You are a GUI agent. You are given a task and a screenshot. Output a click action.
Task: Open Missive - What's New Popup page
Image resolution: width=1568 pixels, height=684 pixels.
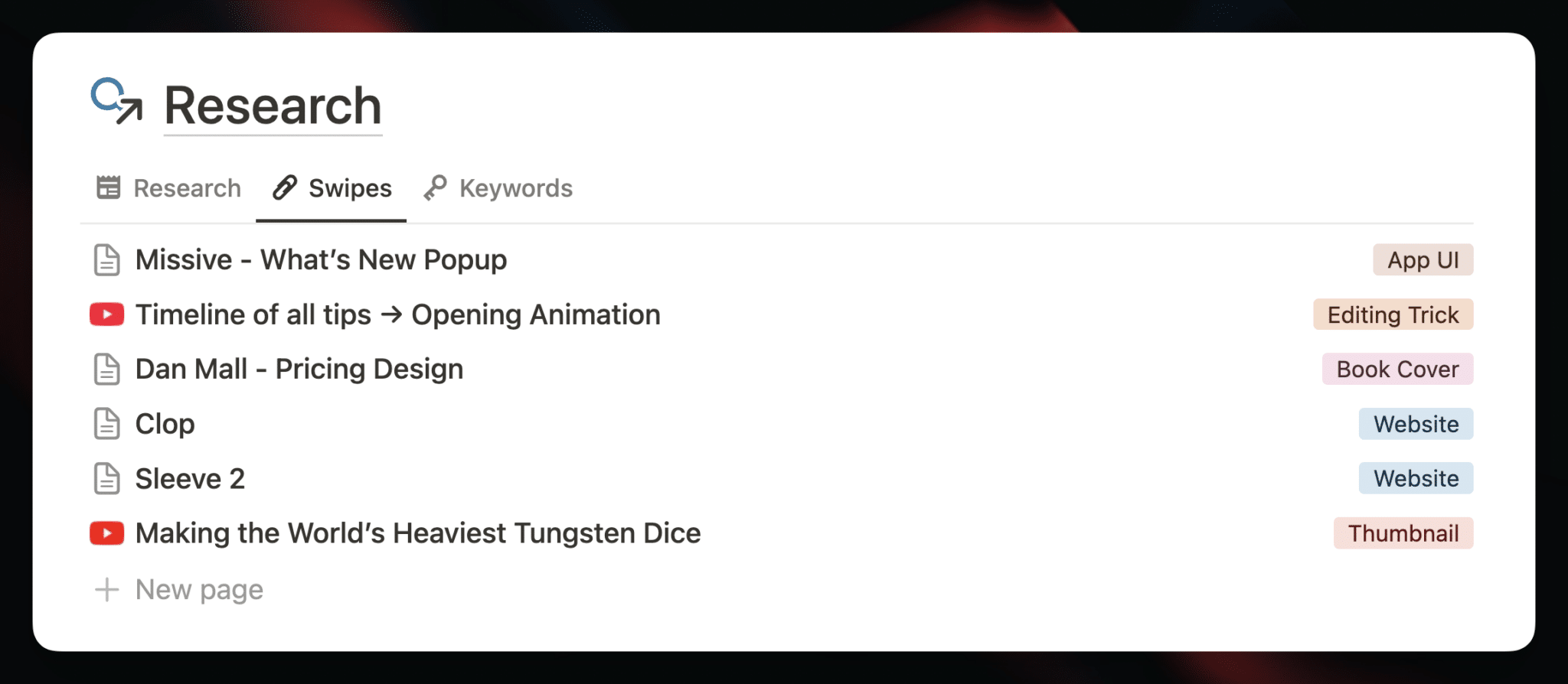(x=321, y=260)
